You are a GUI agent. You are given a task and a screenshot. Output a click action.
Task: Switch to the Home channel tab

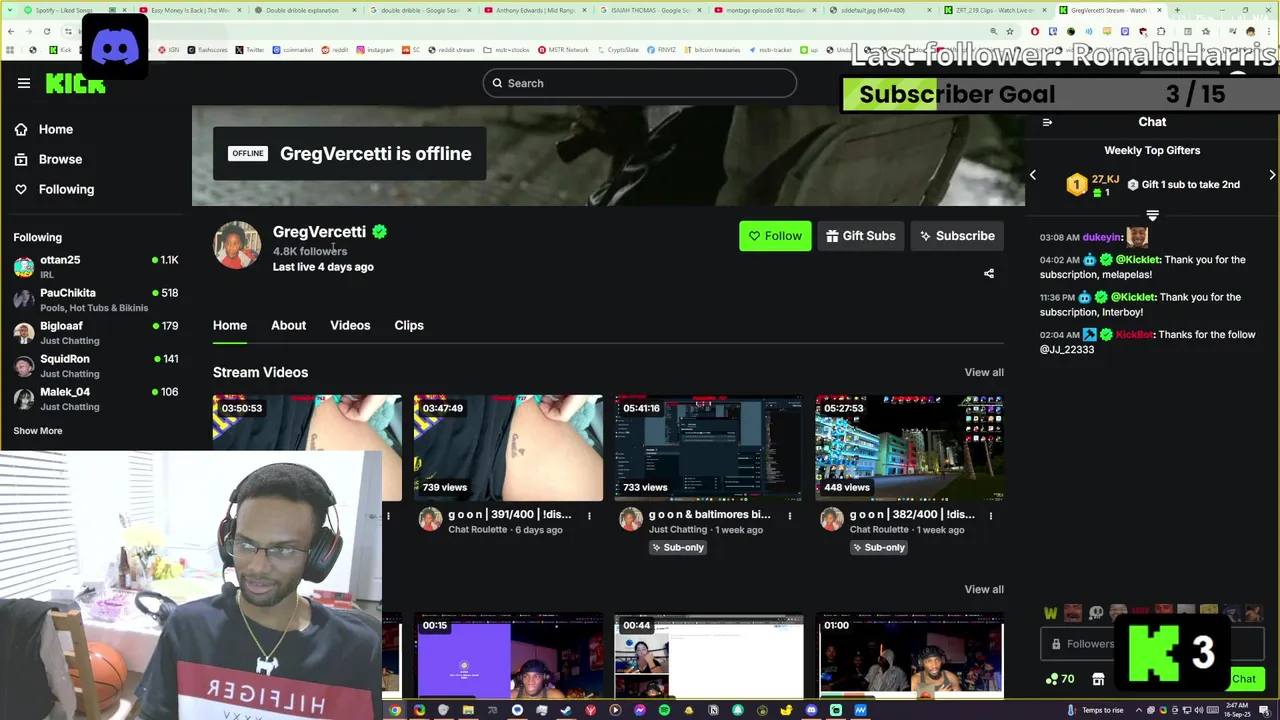pos(230,325)
